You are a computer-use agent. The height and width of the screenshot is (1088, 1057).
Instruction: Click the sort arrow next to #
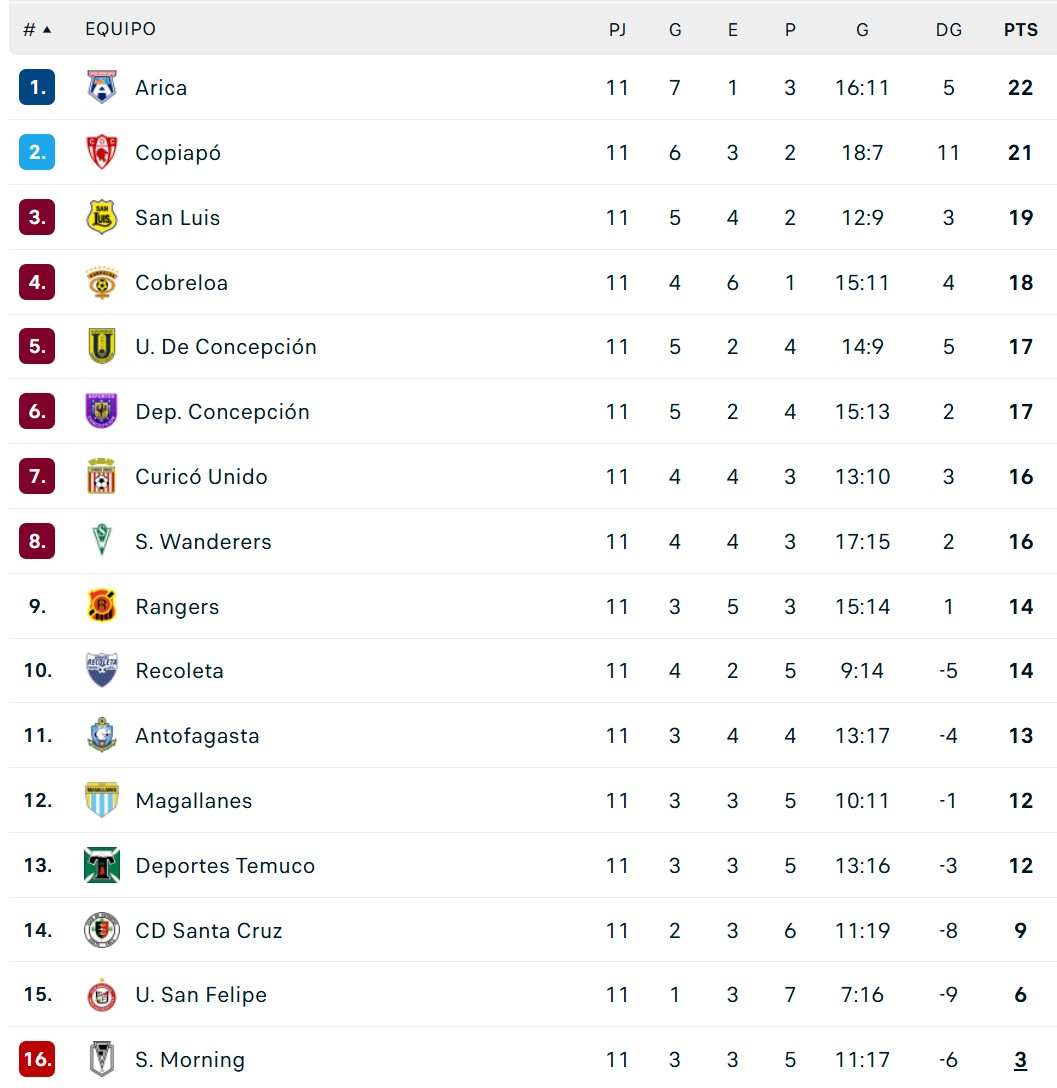pos(47,30)
